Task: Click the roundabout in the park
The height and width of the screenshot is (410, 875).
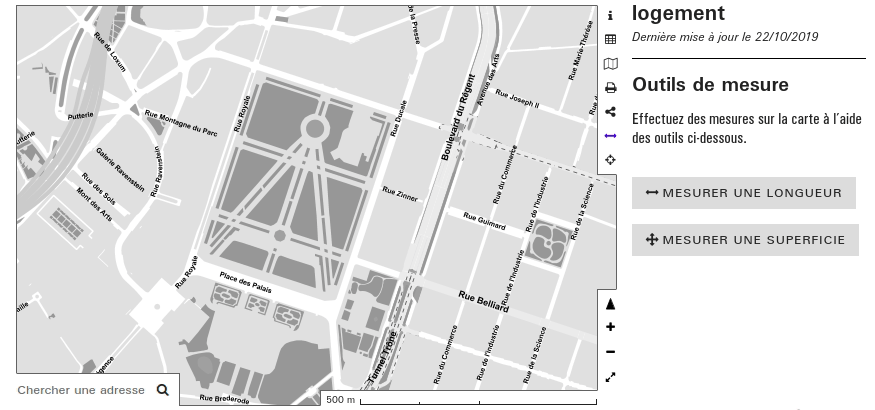Action: [x=315, y=128]
